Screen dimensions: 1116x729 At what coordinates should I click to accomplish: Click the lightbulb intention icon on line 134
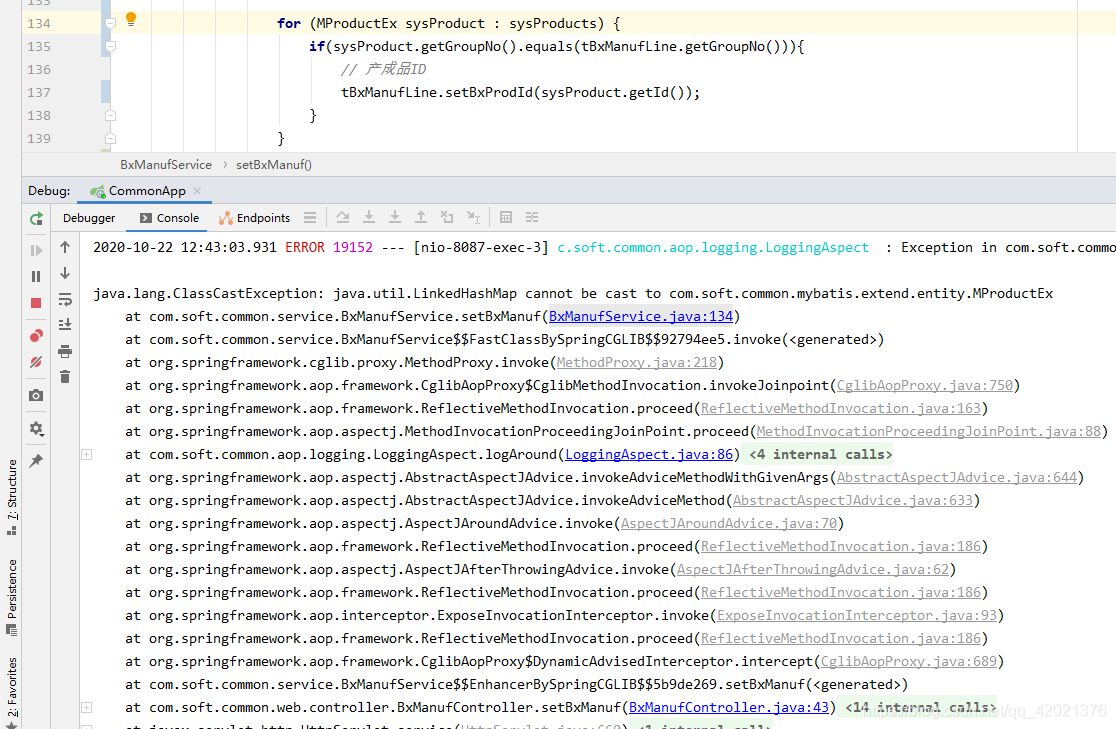(130, 18)
